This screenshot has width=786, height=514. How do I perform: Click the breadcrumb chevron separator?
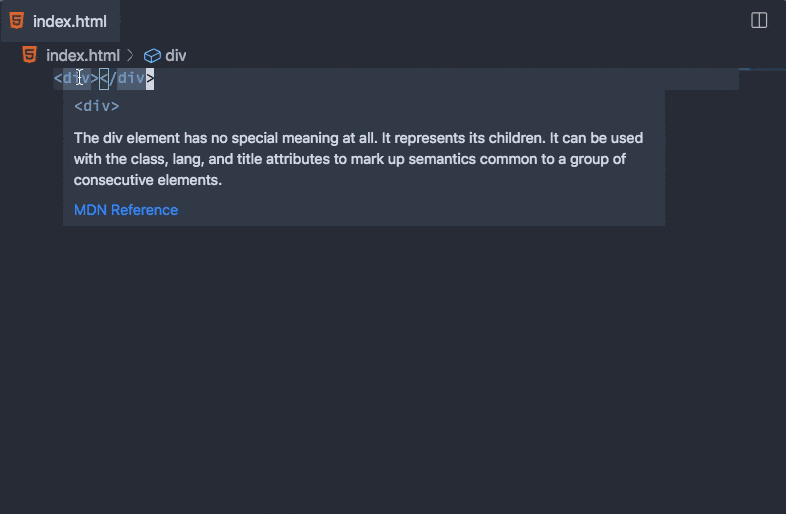(130, 56)
